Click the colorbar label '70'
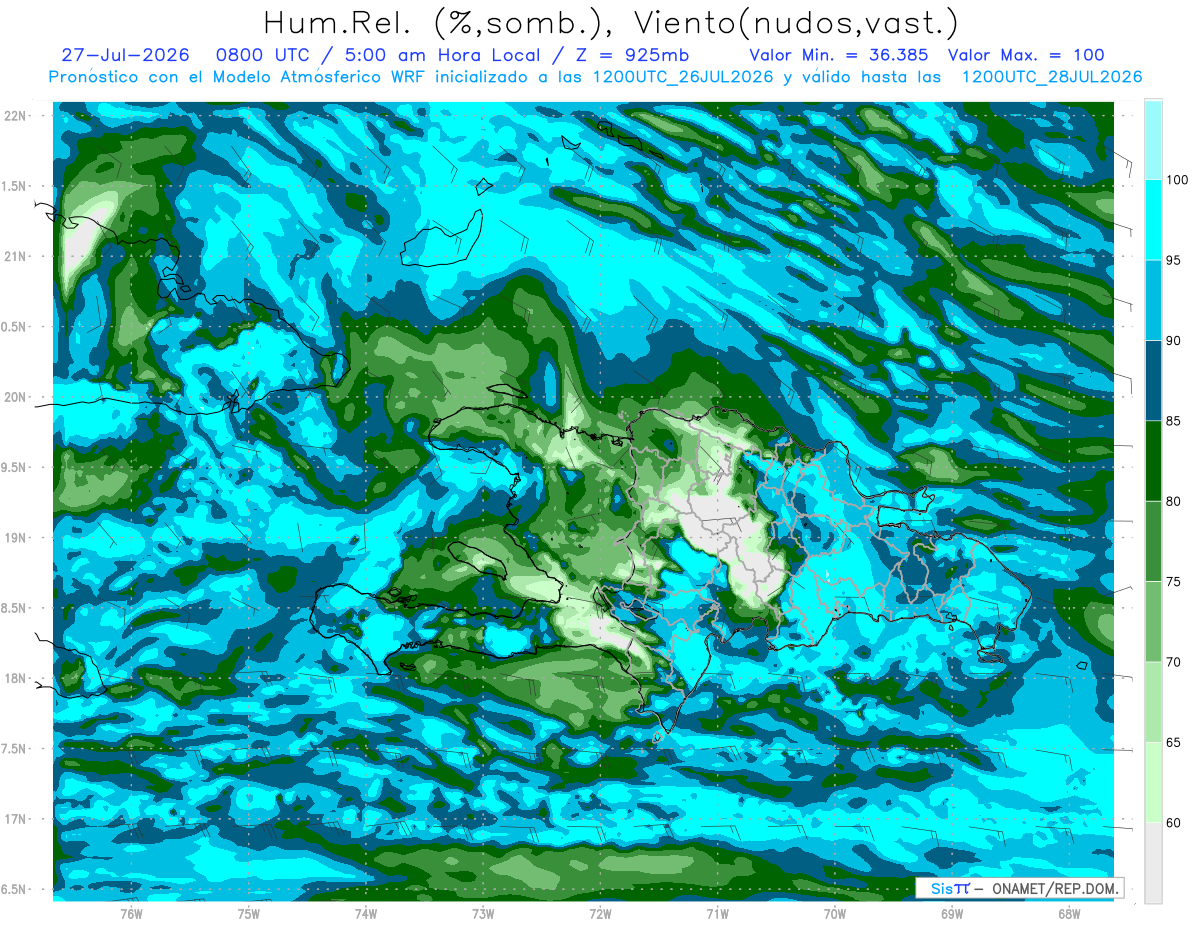The height and width of the screenshot is (927, 1200). 1174,662
